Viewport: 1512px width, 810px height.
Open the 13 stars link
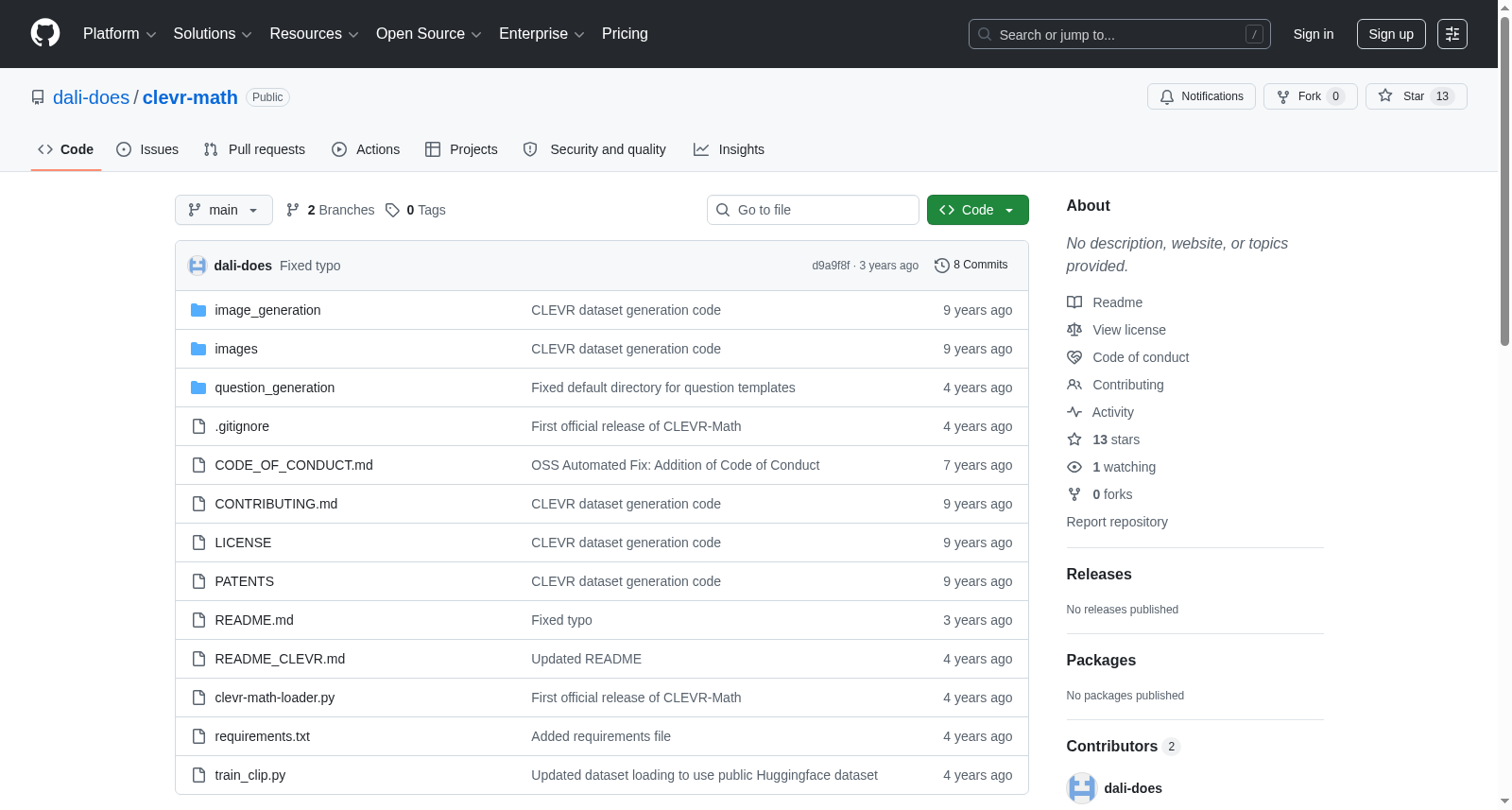1116,439
